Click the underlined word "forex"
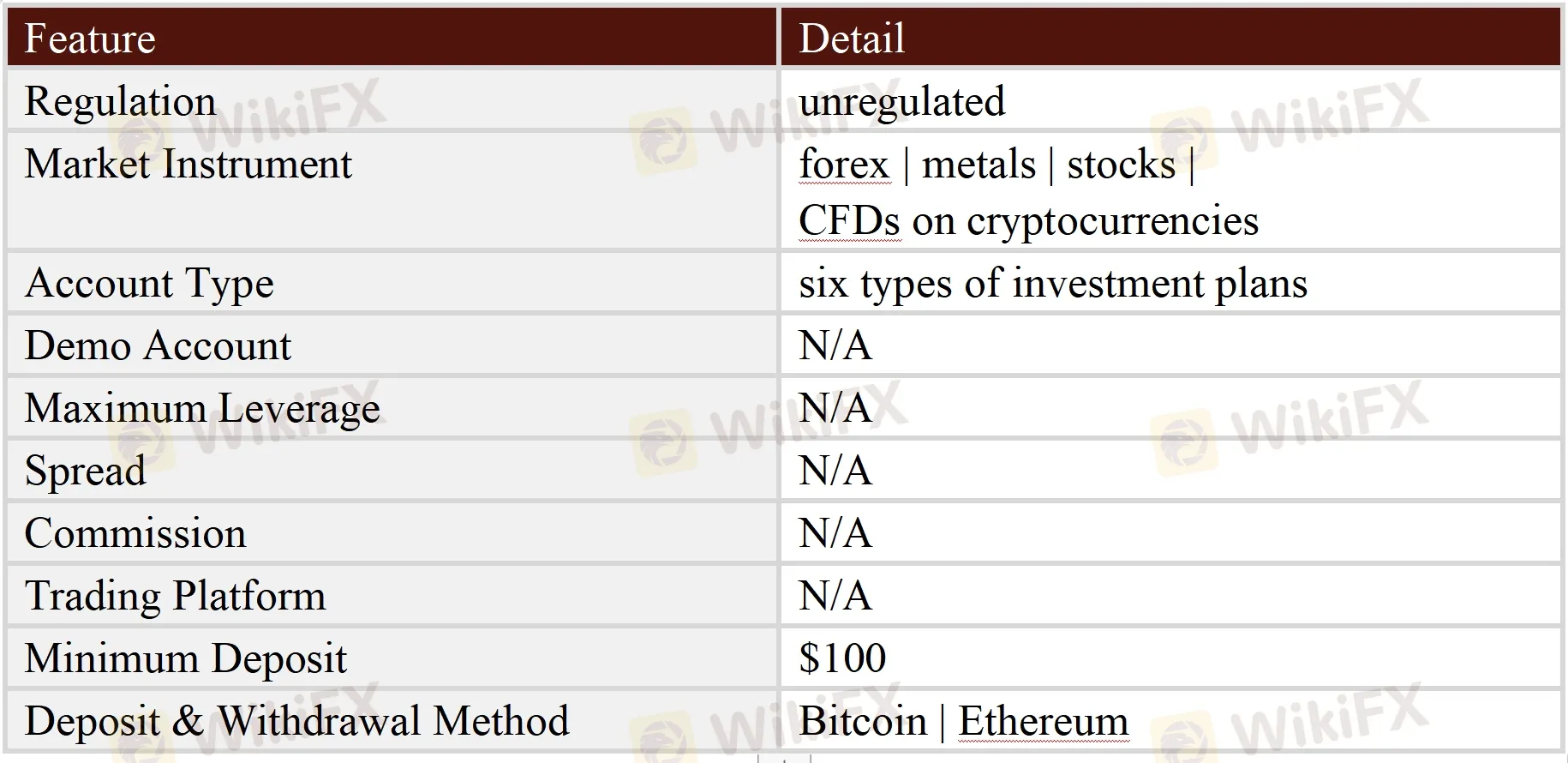1568x763 pixels. (844, 164)
